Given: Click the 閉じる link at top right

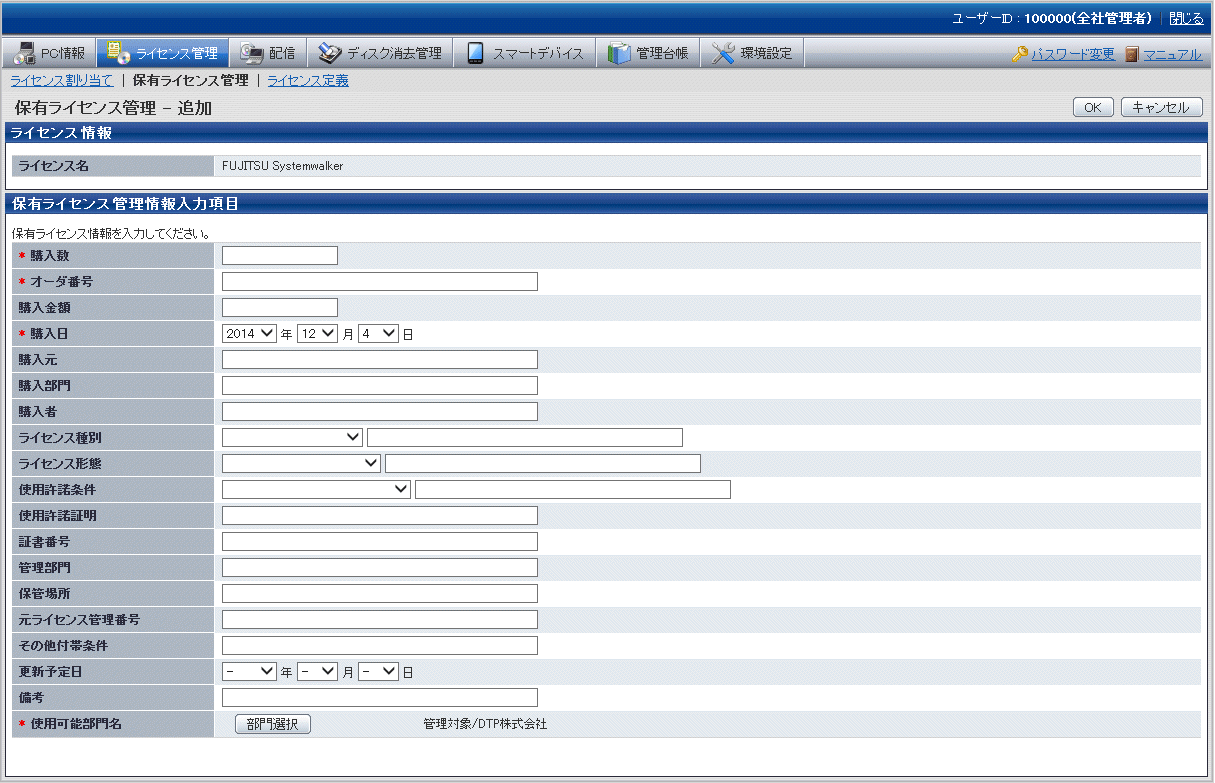Looking at the screenshot, I should tap(1186, 18).
